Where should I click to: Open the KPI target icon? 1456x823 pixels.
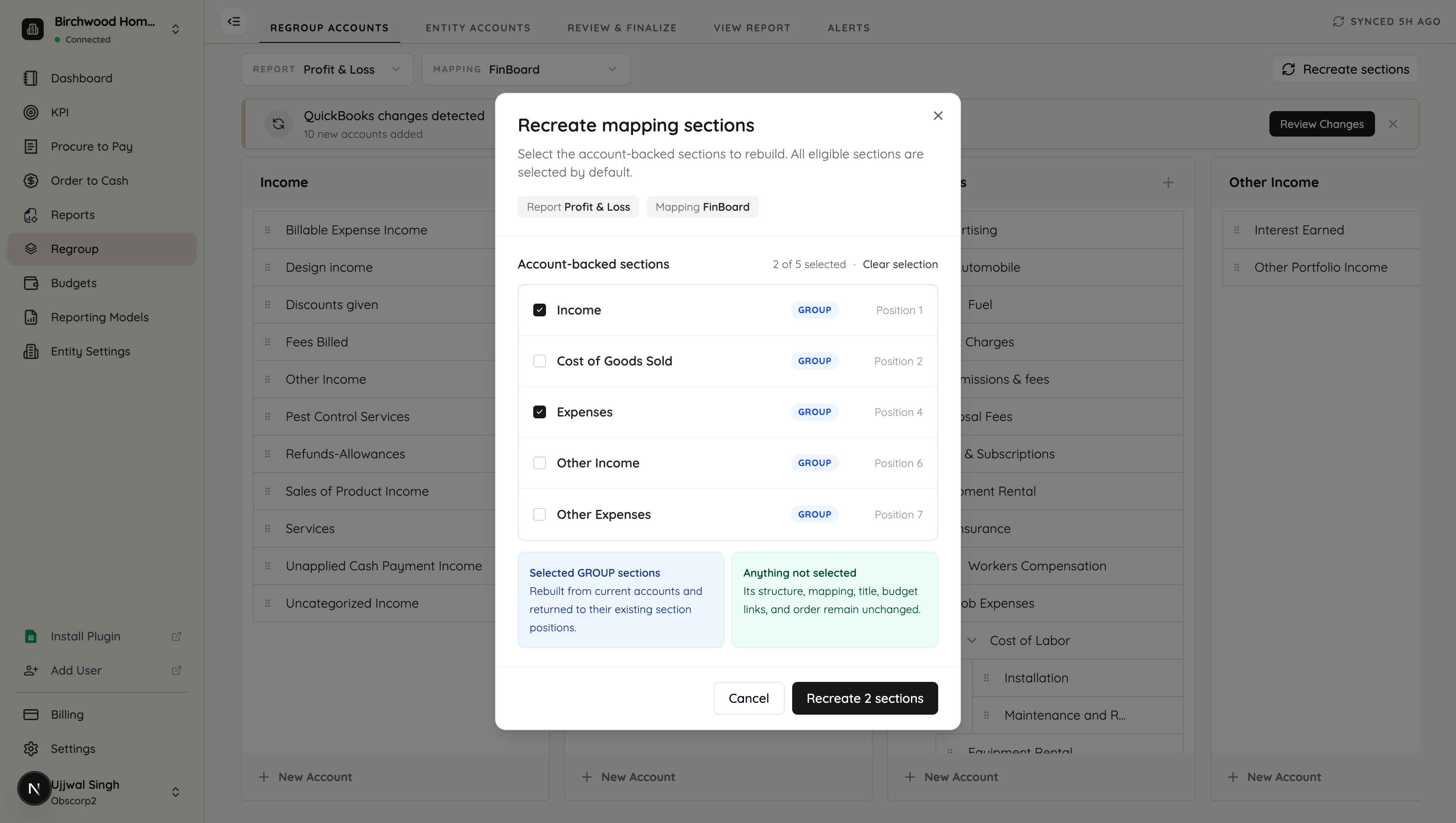coord(30,112)
